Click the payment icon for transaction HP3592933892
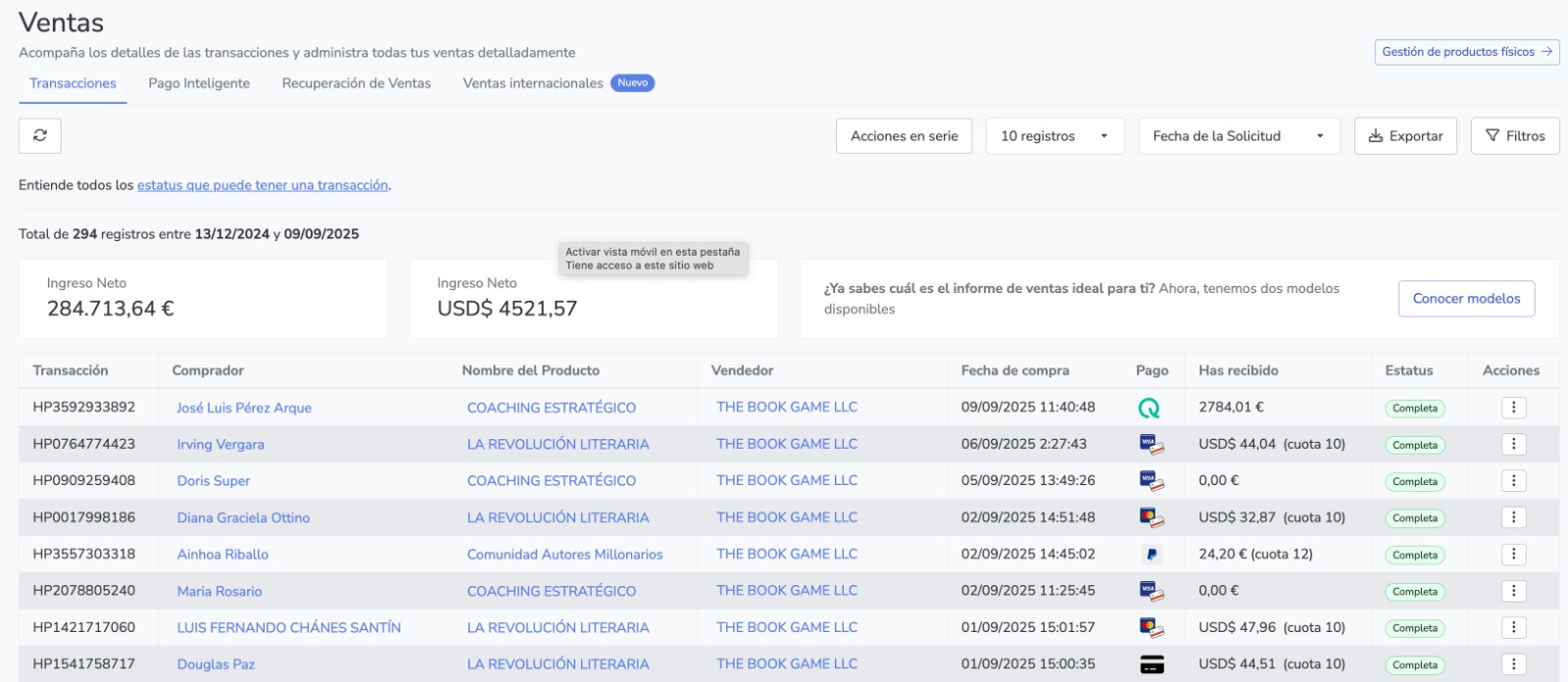This screenshot has height=682, width=1568. click(x=1149, y=408)
